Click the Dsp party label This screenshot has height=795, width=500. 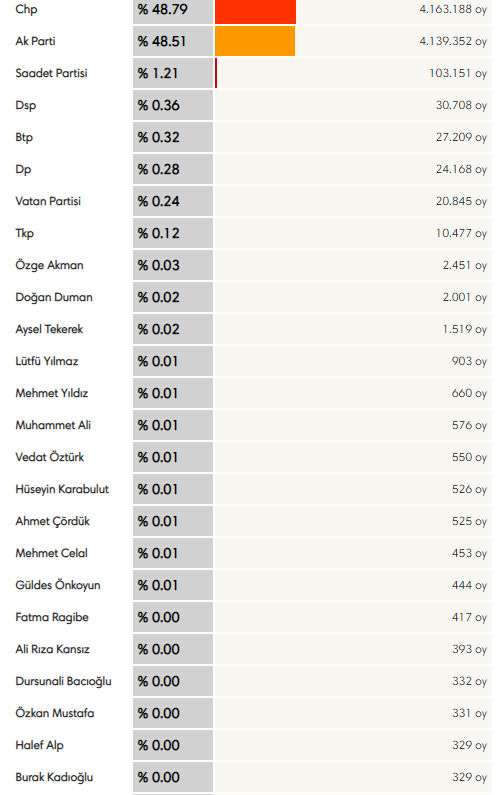(x=26, y=105)
